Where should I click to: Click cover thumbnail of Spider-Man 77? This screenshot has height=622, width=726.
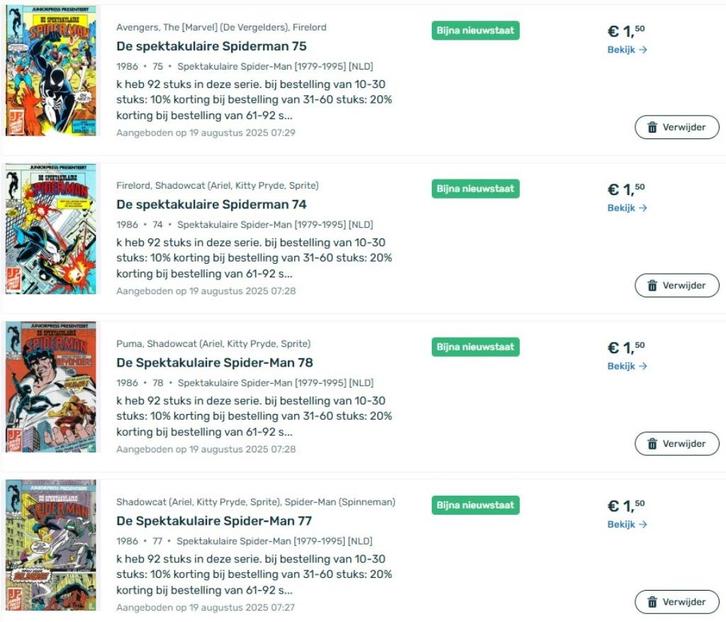tap(51, 546)
